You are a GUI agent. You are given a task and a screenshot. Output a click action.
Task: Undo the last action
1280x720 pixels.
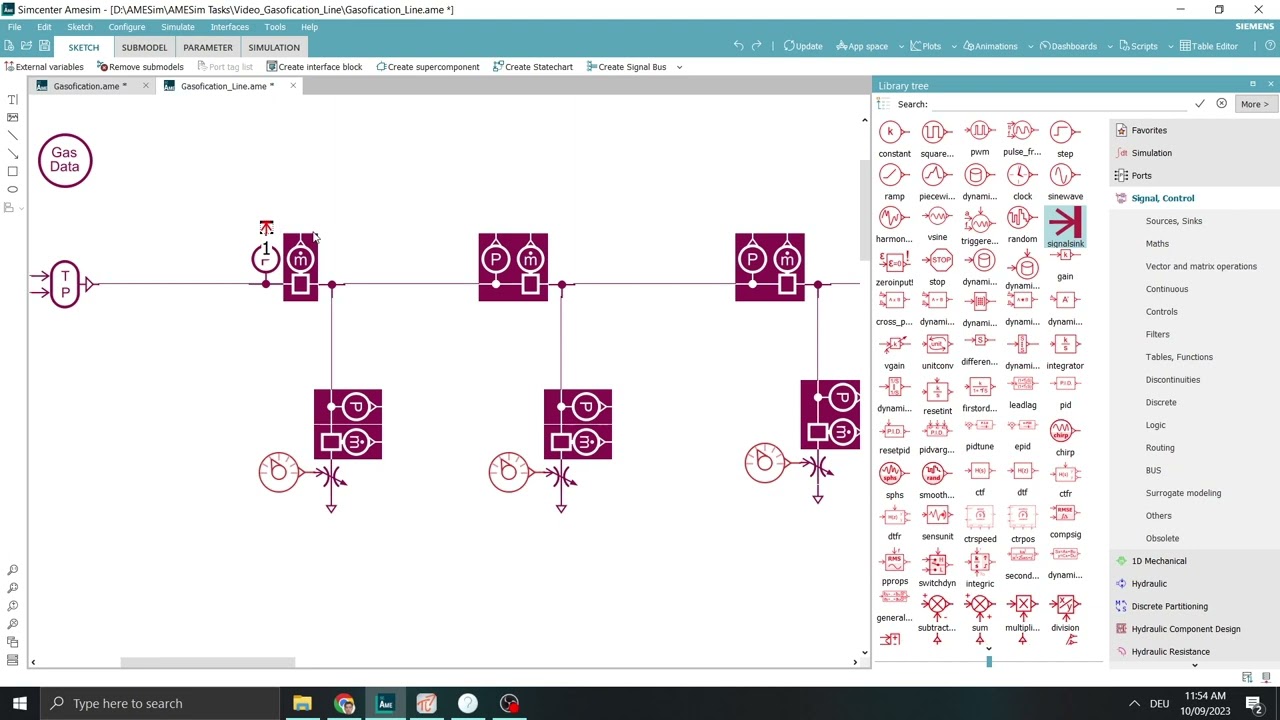[x=738, y=46]
